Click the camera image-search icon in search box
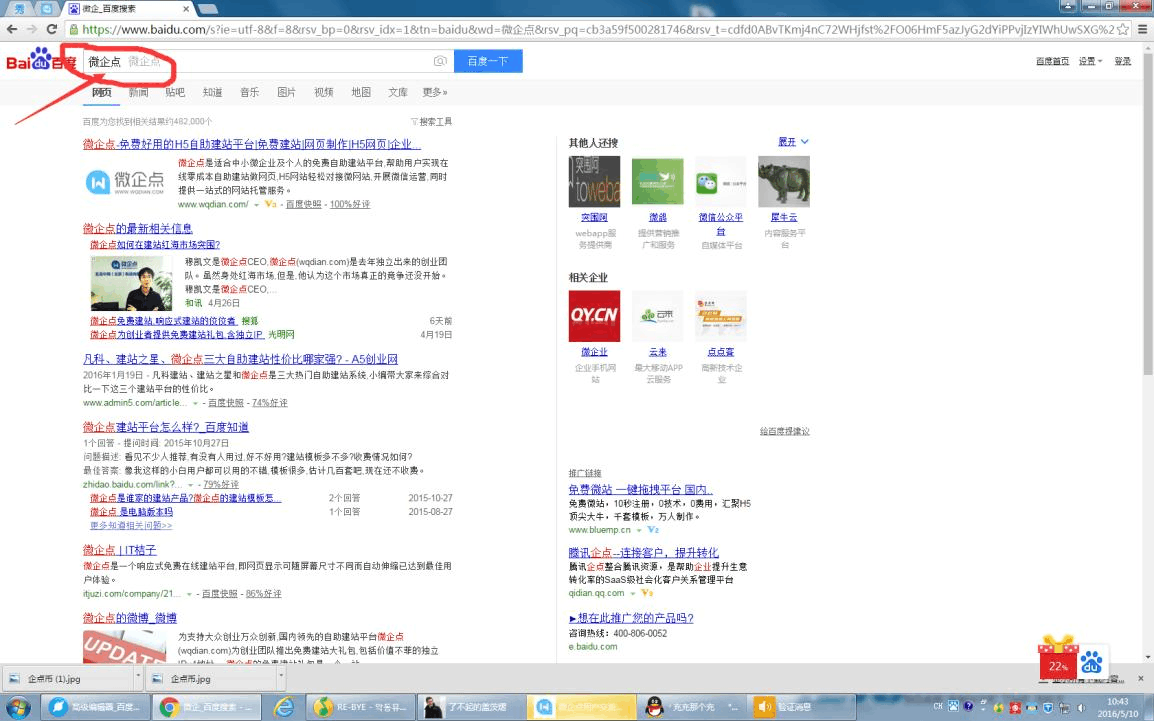 [x=439, y=62]
